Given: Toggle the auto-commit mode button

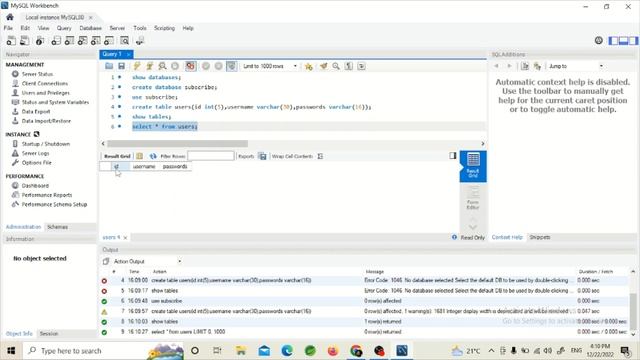Looking at the screenshot, I should [231, 66].
